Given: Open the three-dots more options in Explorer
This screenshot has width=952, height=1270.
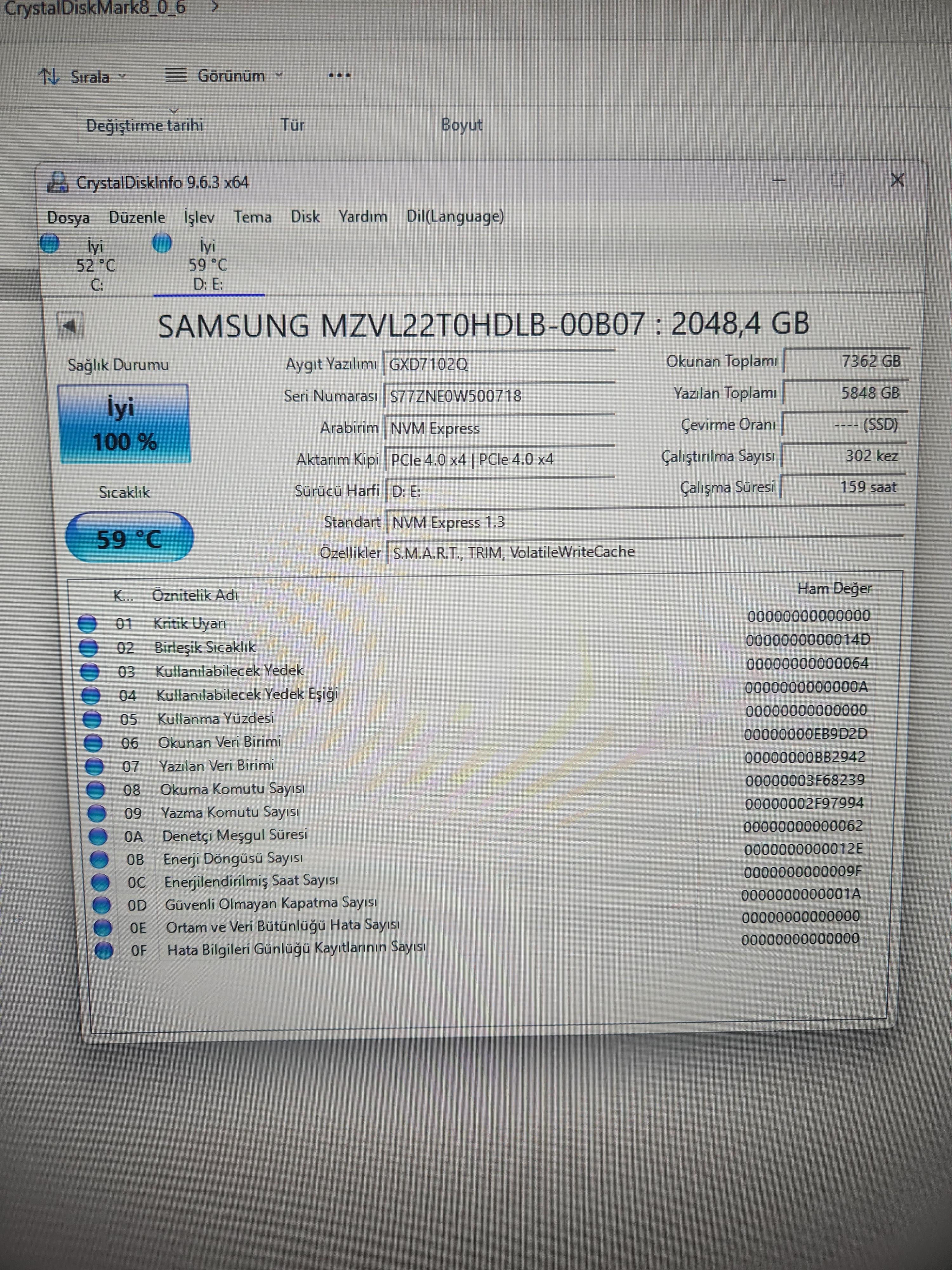Looking at the screenshot, I should (339, 75).
